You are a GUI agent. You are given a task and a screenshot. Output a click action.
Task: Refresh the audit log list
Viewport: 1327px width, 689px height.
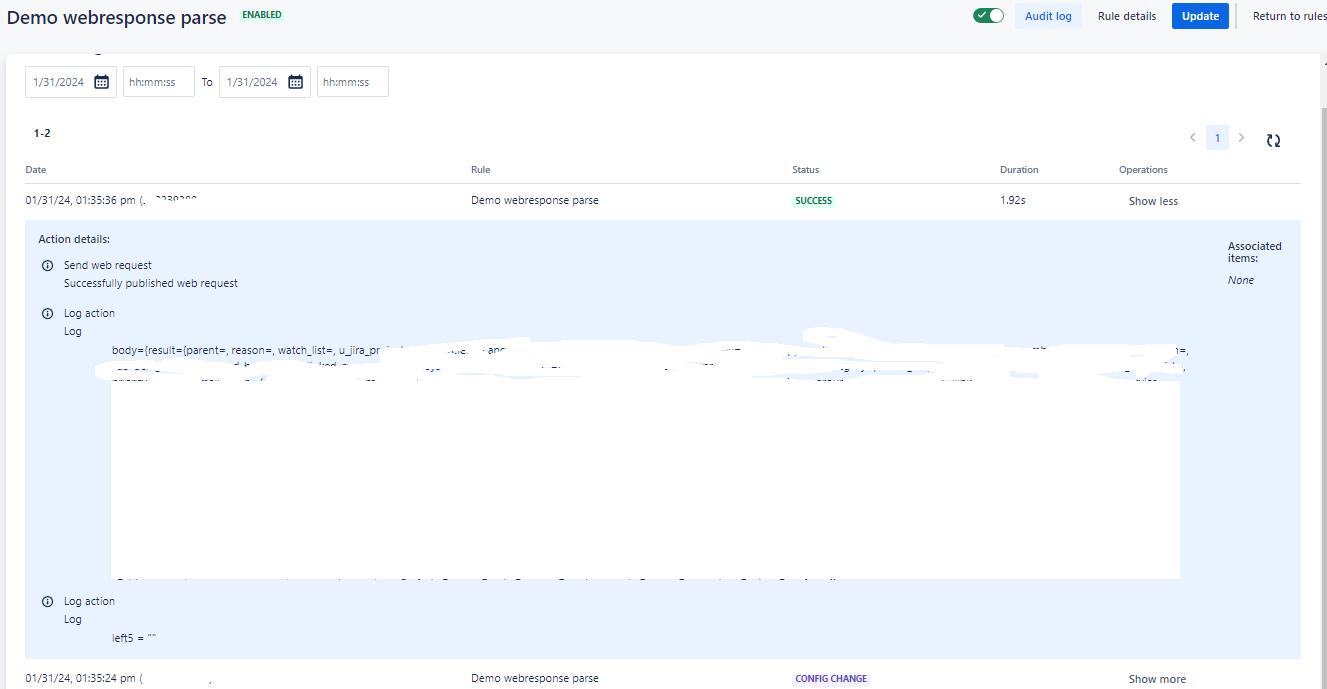[x=1273, y=141]
